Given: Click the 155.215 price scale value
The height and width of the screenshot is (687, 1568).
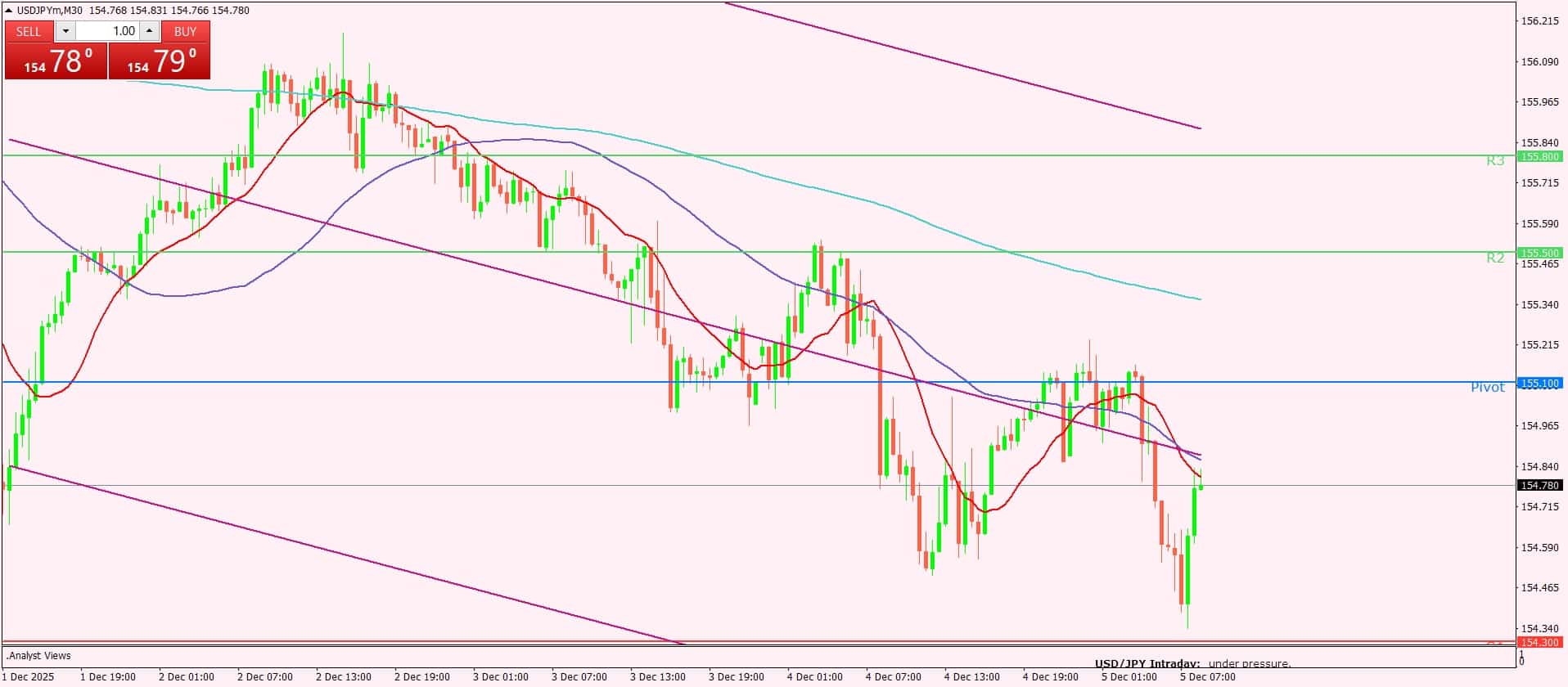Looking at the screenshot, I should [1539, 345].
